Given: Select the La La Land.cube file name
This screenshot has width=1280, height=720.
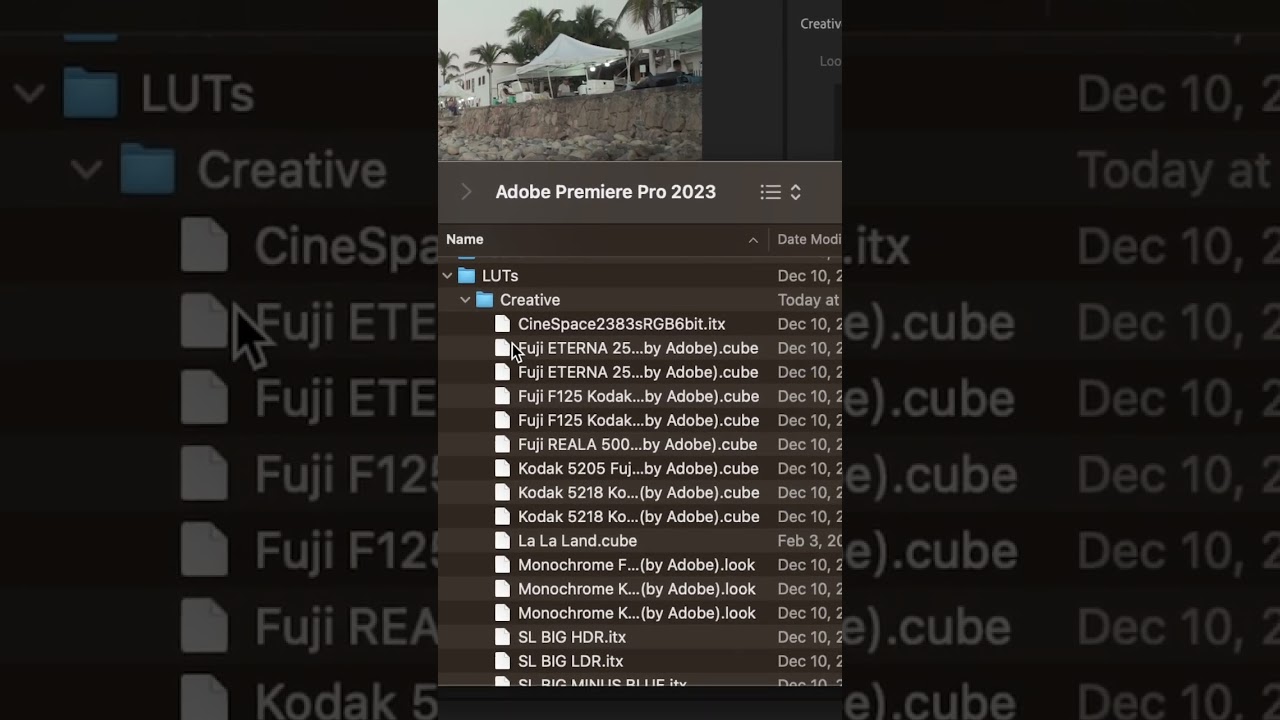Looking at the screenshot, I should (x=577, y=541).
